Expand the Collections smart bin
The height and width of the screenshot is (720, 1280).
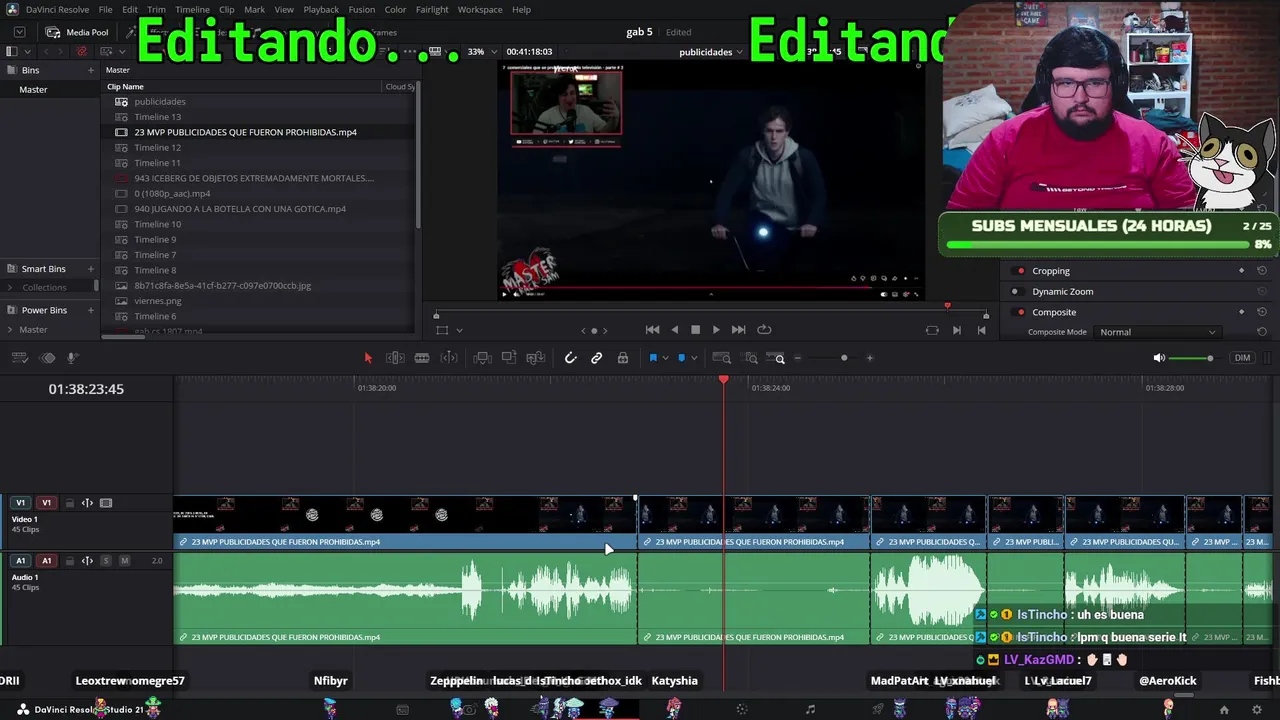[10, 287]
